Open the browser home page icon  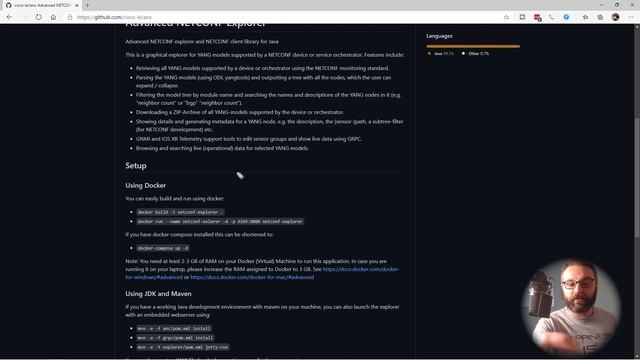53,17
